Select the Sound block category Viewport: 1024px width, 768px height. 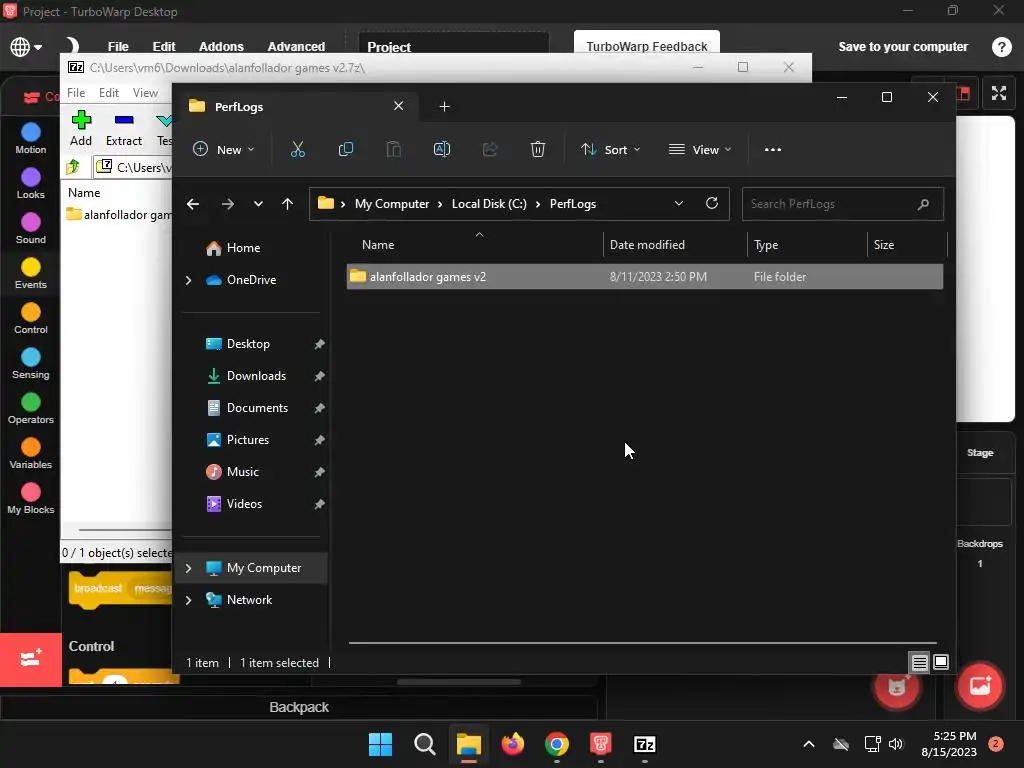[x=31, y=229]
